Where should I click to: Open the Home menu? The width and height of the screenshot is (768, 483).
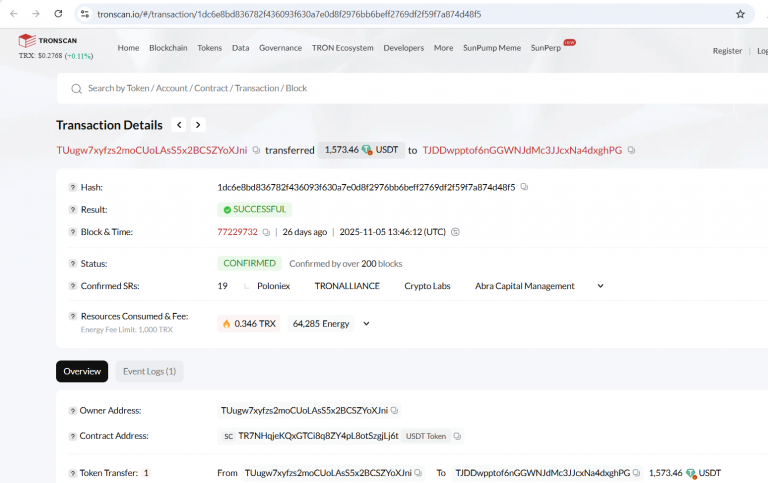click(x=128, y=48)
